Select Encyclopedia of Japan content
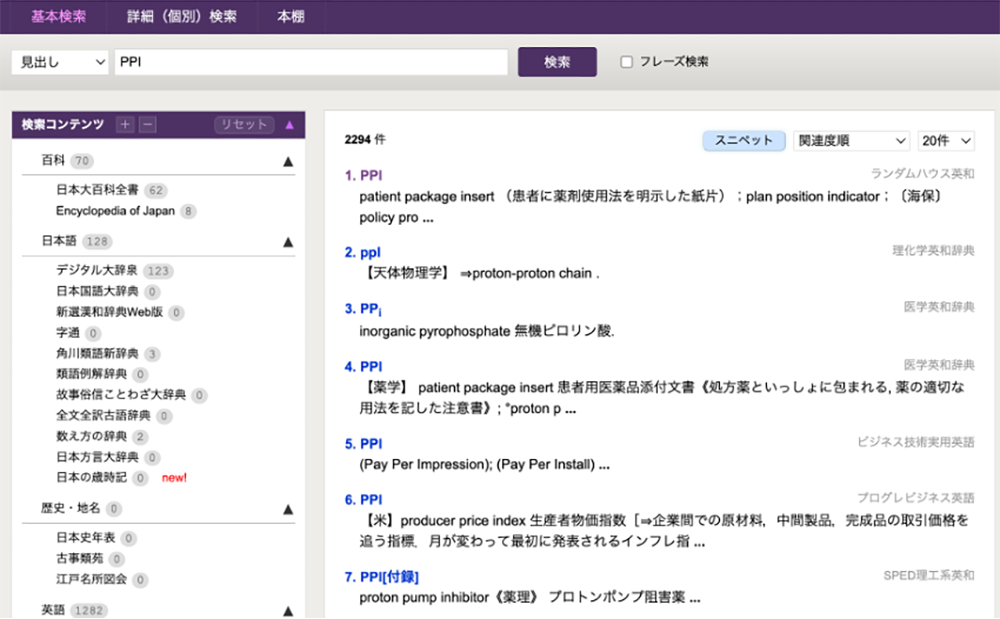The image size is (1000, 619). pos(115,211)
